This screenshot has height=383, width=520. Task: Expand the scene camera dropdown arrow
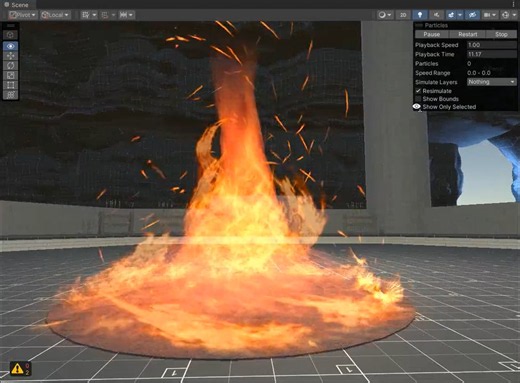click(x=495, y=15)
